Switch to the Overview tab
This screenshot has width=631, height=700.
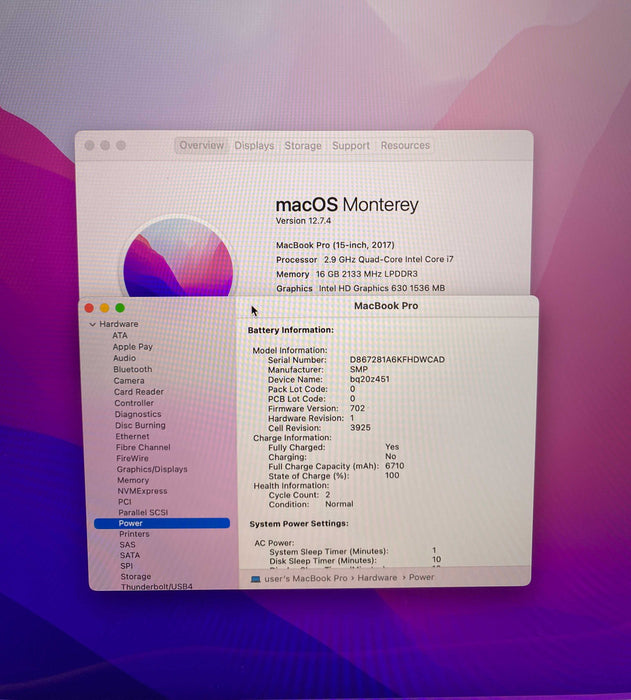click(x=201, y=146)
